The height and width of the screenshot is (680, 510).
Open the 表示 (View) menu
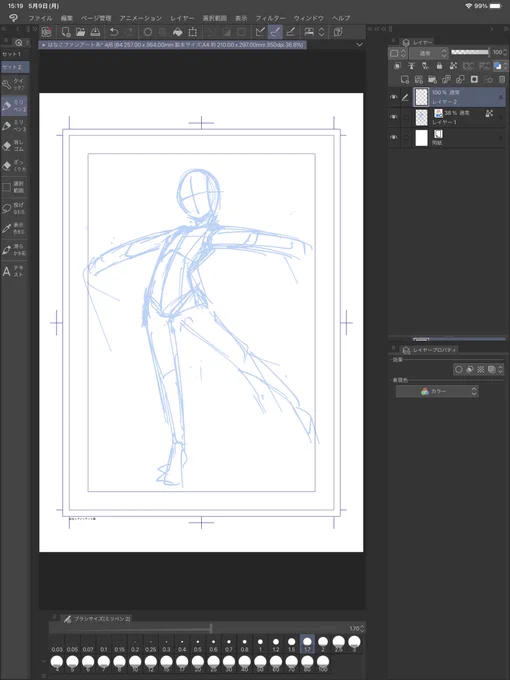(x=241, y=18)
